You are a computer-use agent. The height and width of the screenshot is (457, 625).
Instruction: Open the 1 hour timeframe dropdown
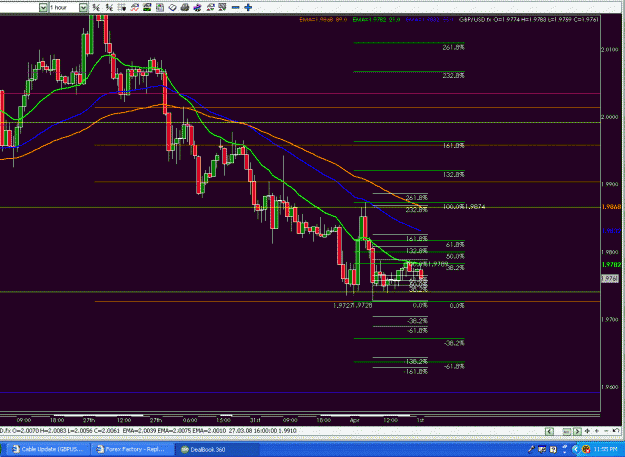(x=83, y=8)
